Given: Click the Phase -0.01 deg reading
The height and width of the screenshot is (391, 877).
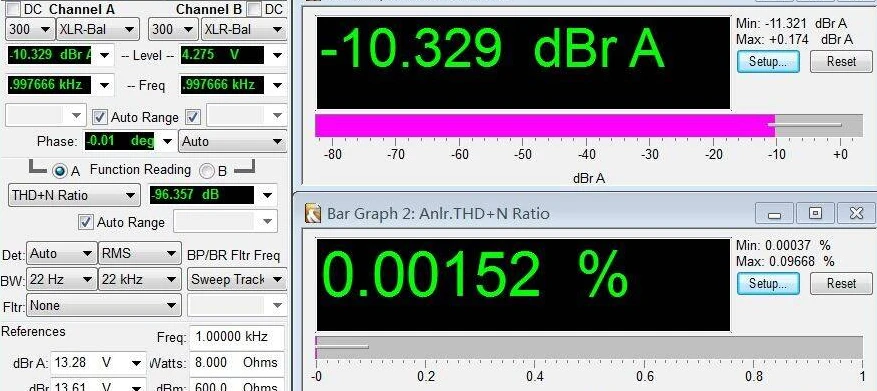Looking at the screenshot, I should (x=120, y=141).
